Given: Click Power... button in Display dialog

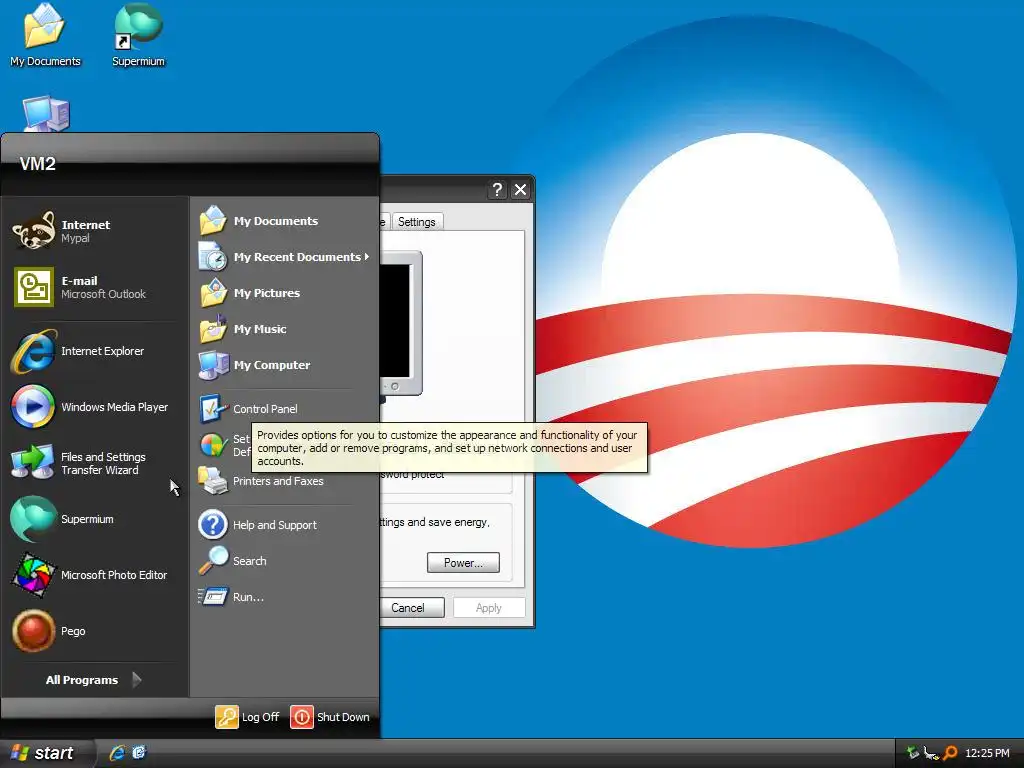Looking at the screenshot, I should point(463,563).
